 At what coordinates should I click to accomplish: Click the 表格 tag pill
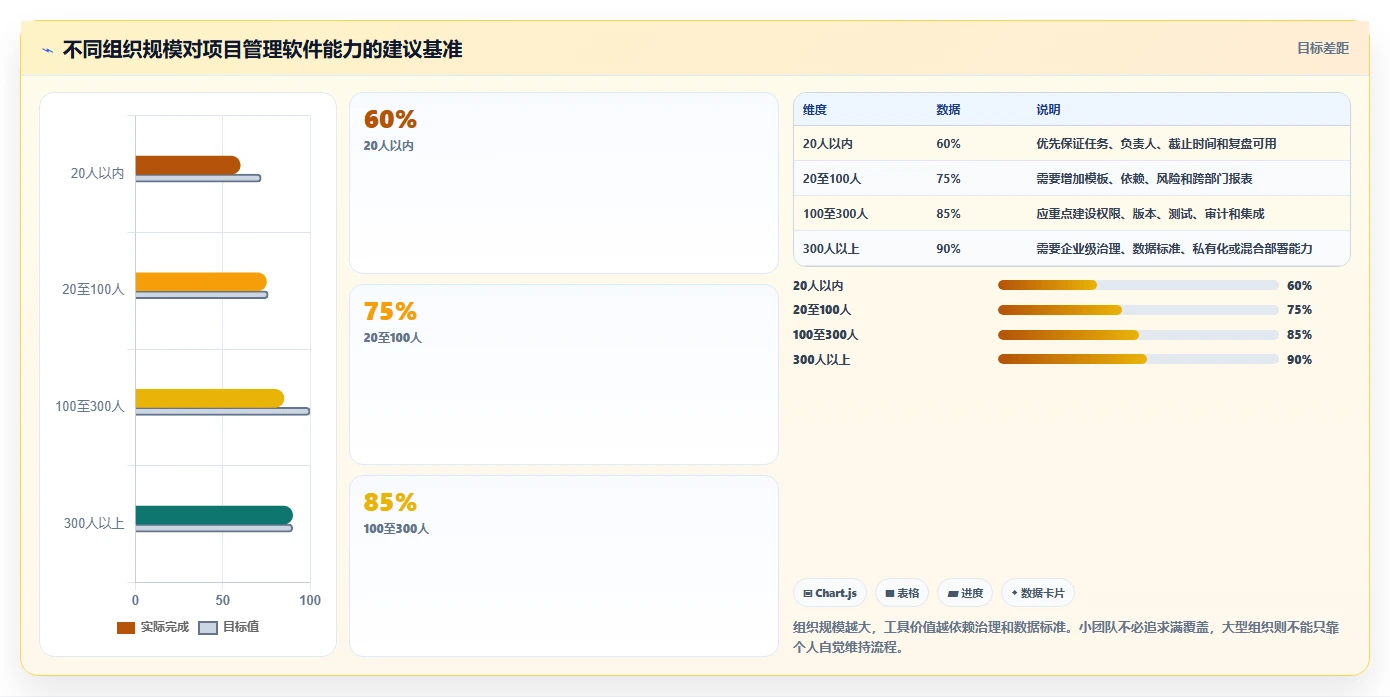point(902,593)
